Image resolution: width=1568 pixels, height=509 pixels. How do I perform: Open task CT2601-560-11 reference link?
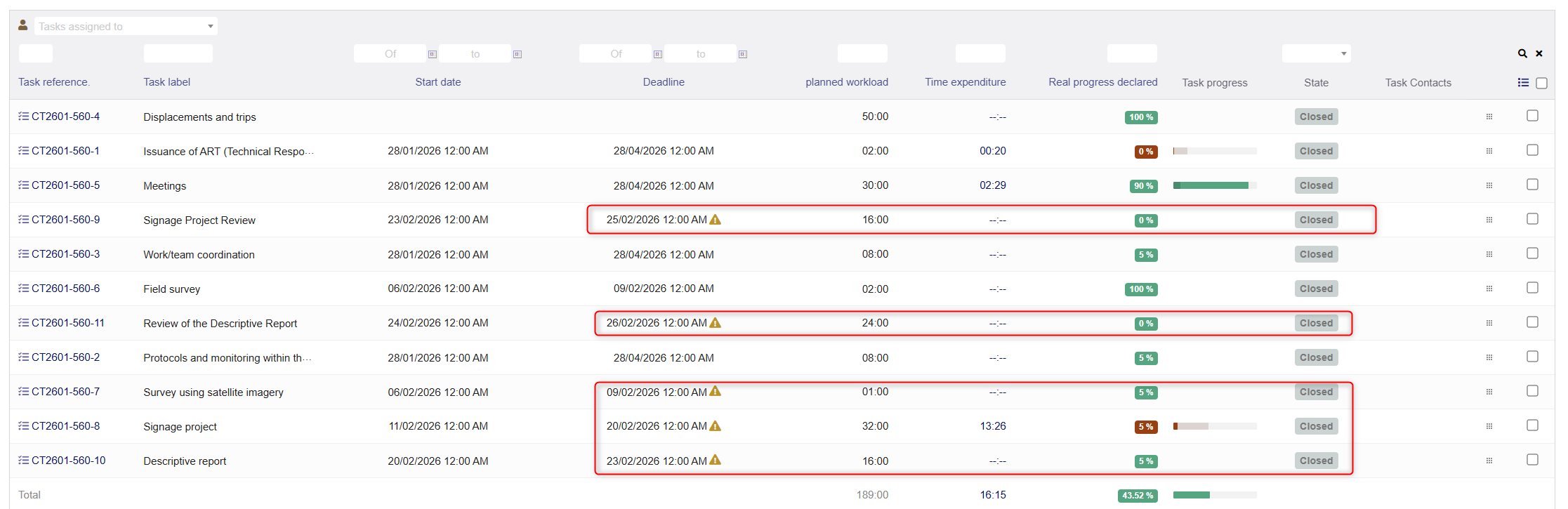[67, 323]
